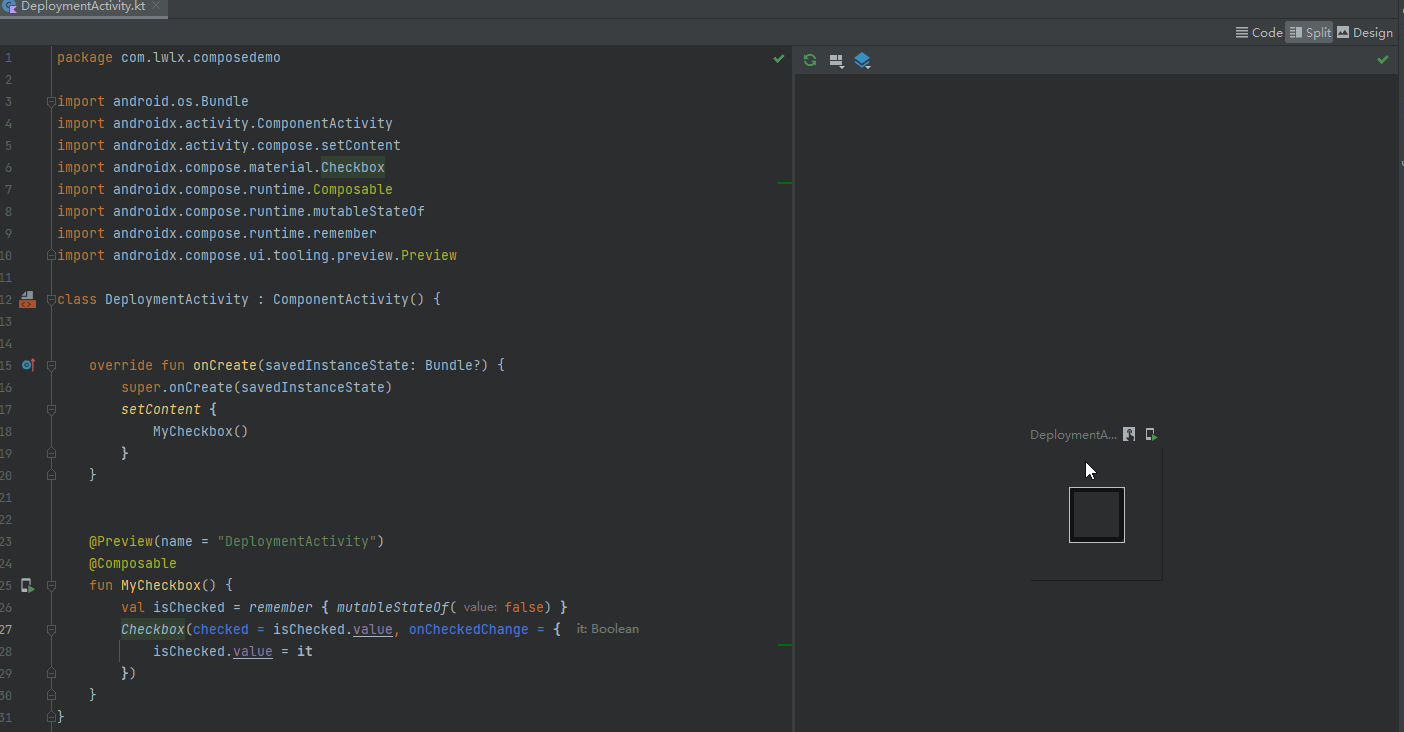Click the layers icon in the preview toolbar

point(862,60)
